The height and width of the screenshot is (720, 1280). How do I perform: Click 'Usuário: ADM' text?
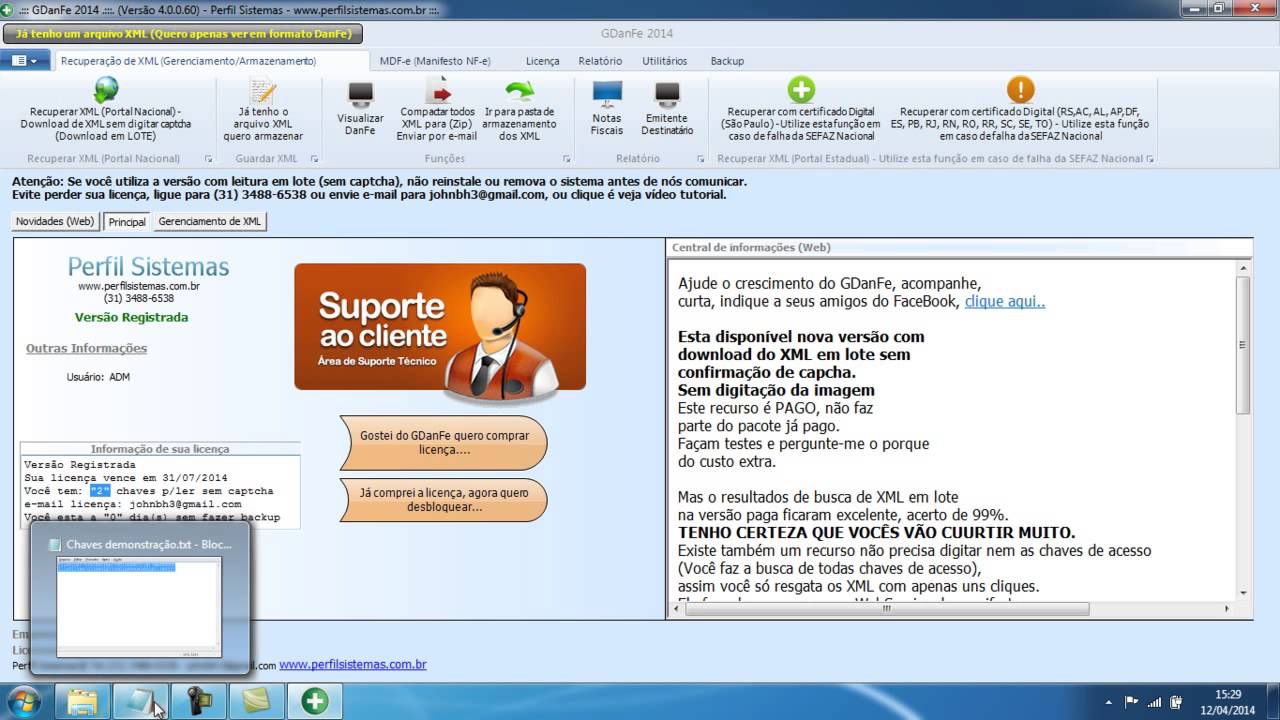click(x=98, y=377)
